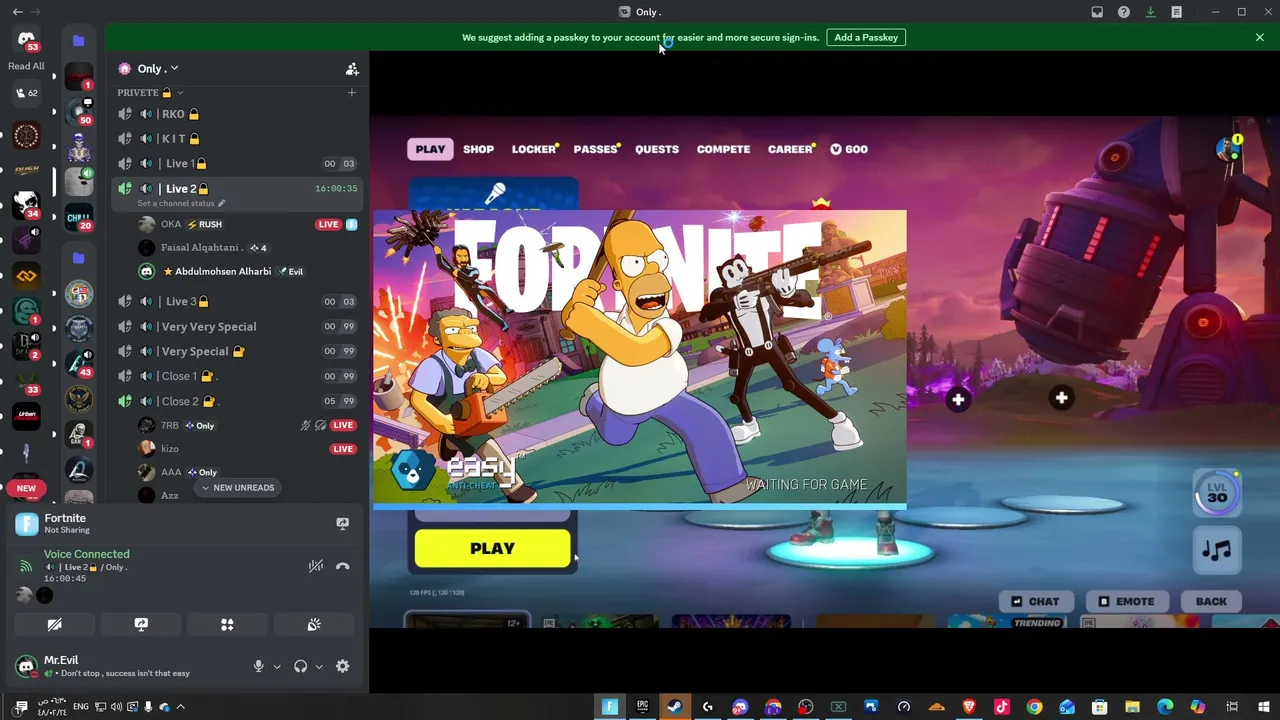Open the LVL 30 level badge
The height and width of the screenshot is (720, 1280).
pyautogui.click(x=1217, y=493)
